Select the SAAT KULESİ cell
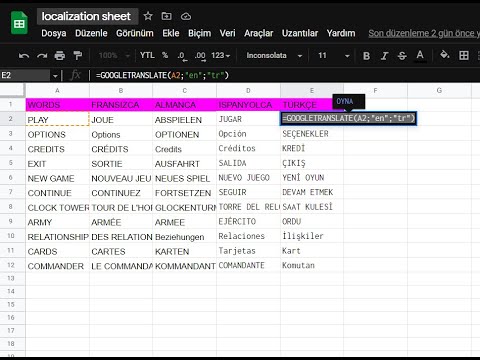 [x=312, y=207]
